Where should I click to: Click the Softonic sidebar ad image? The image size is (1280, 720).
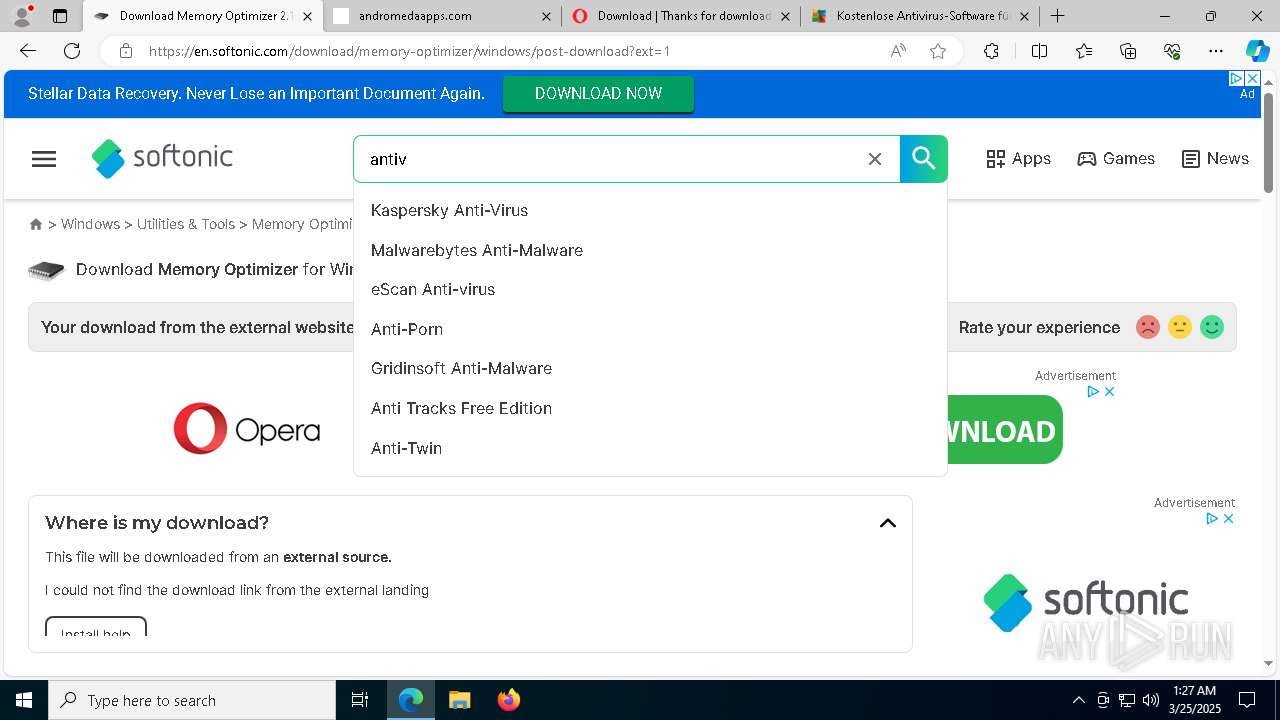click(x=1085, y=603)
